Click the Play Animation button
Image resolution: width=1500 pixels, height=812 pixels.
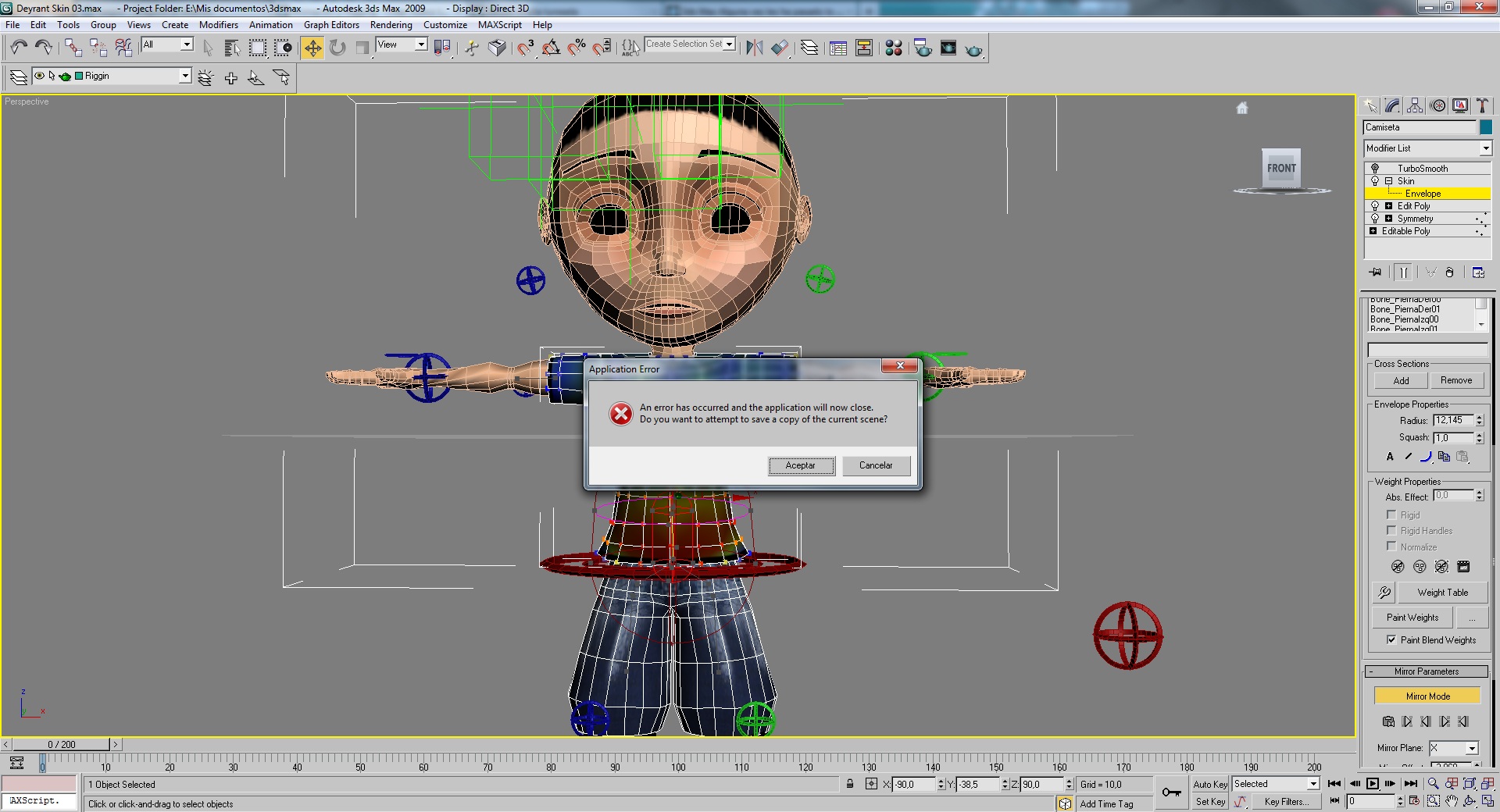(x=1373, y=783)
